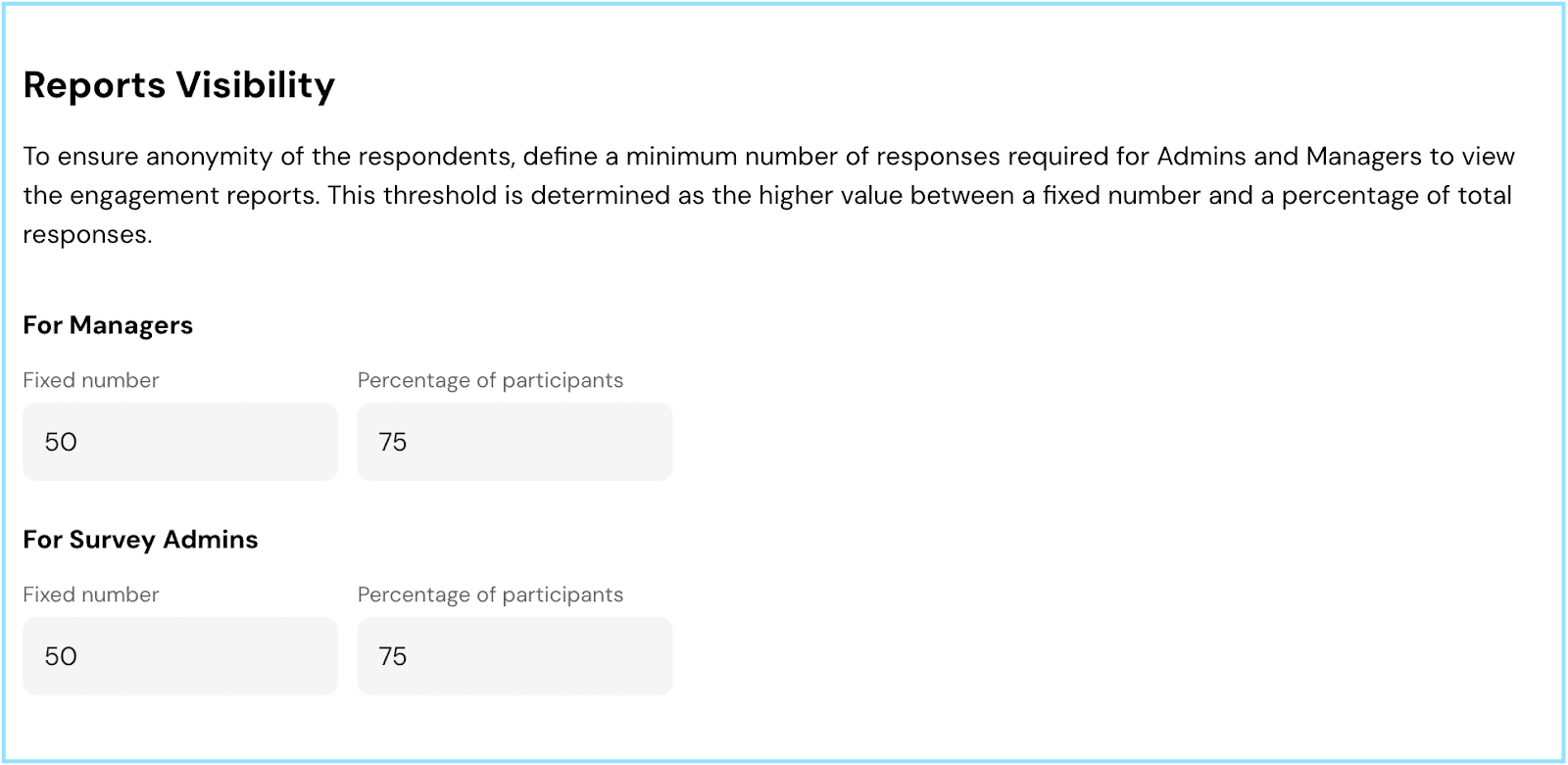1568x765 pixels.
Task: Click the Fixed number label under Survey Admins
Action: tap(91, 595)
